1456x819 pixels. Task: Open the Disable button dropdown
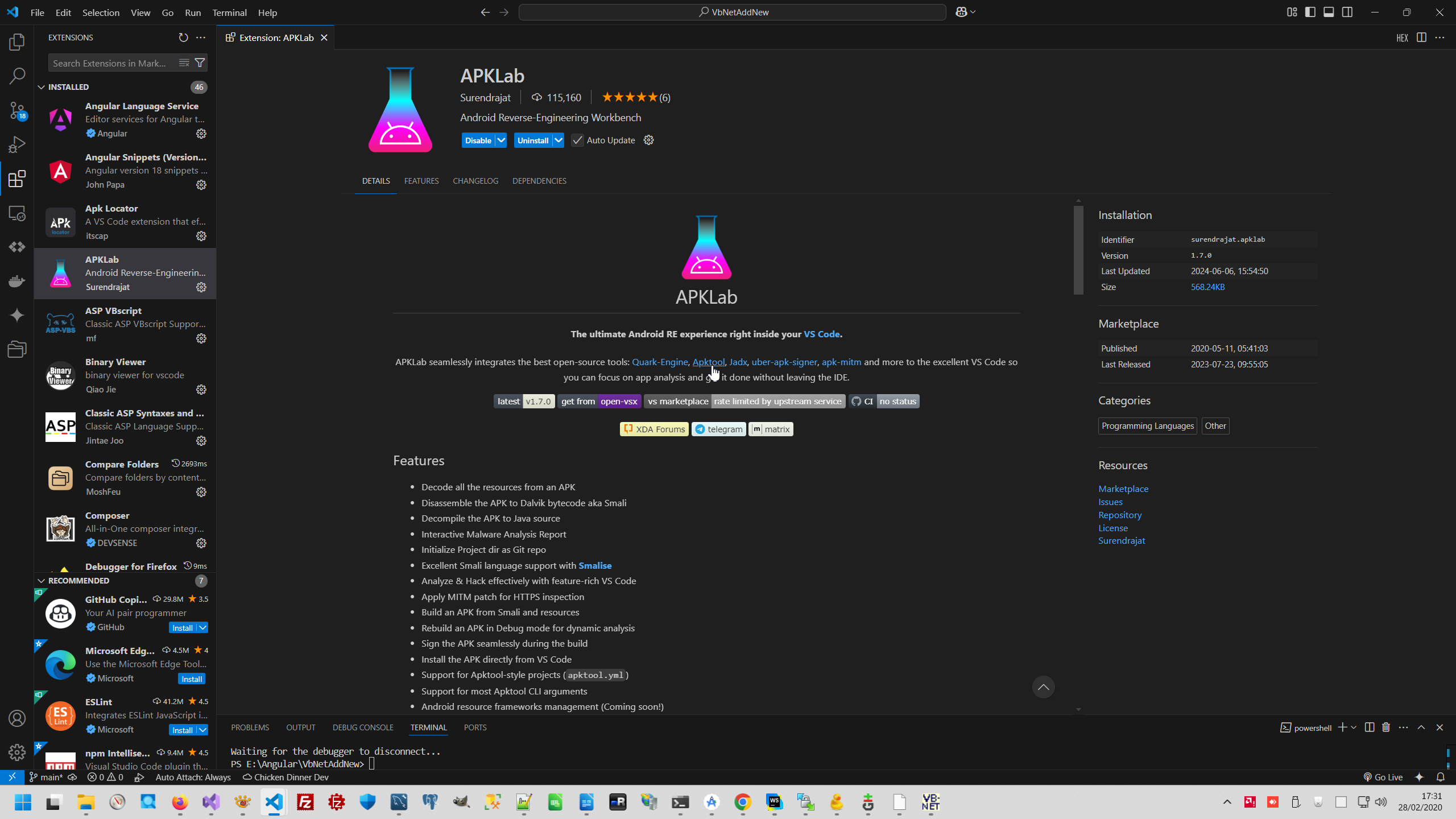coord(500,140)
